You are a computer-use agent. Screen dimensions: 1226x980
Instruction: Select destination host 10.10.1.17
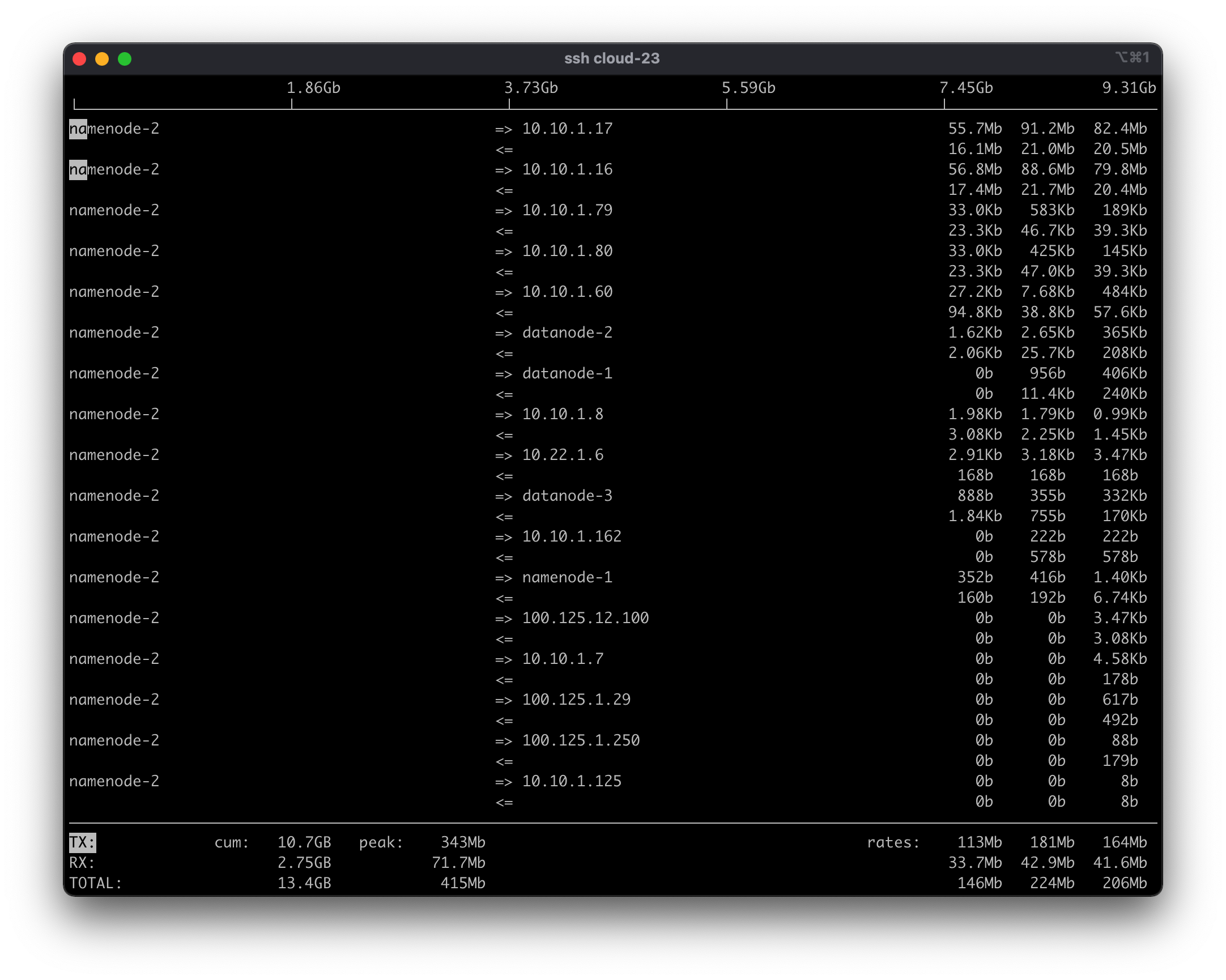(567, 129)
